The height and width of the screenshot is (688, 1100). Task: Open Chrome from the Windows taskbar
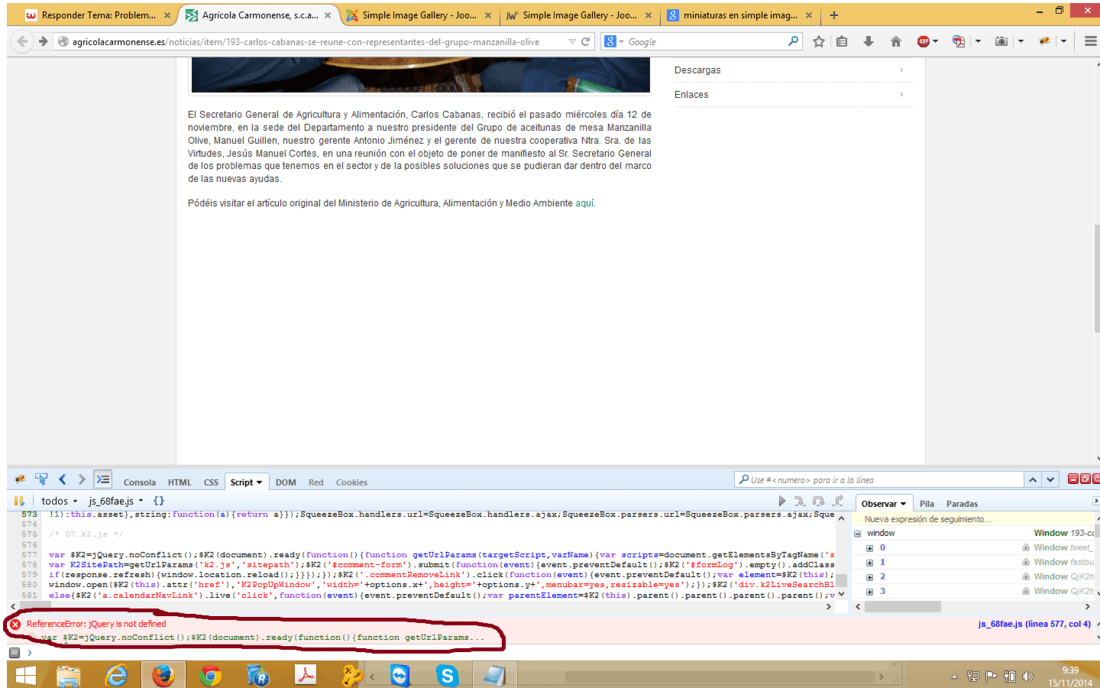(x=210, y=675)
